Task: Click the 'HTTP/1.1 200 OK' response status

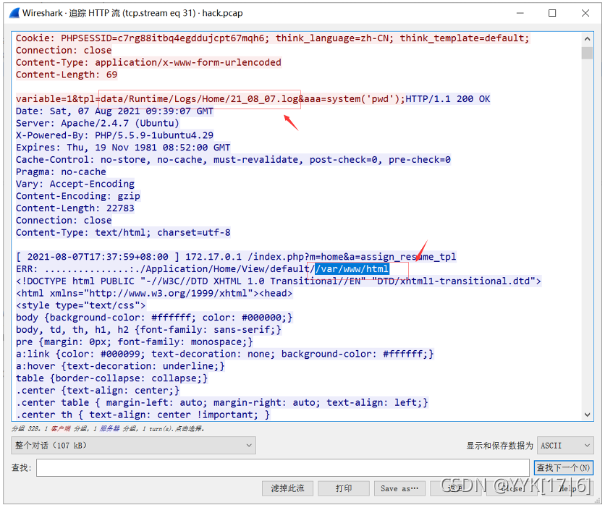Action: click(x=448, y=99)
